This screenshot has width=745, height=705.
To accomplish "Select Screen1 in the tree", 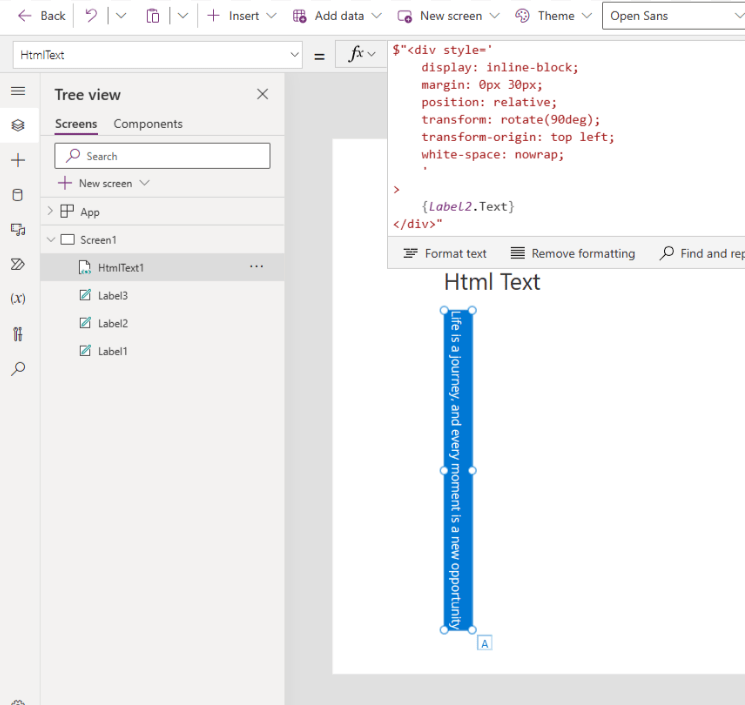I will 98,240.
